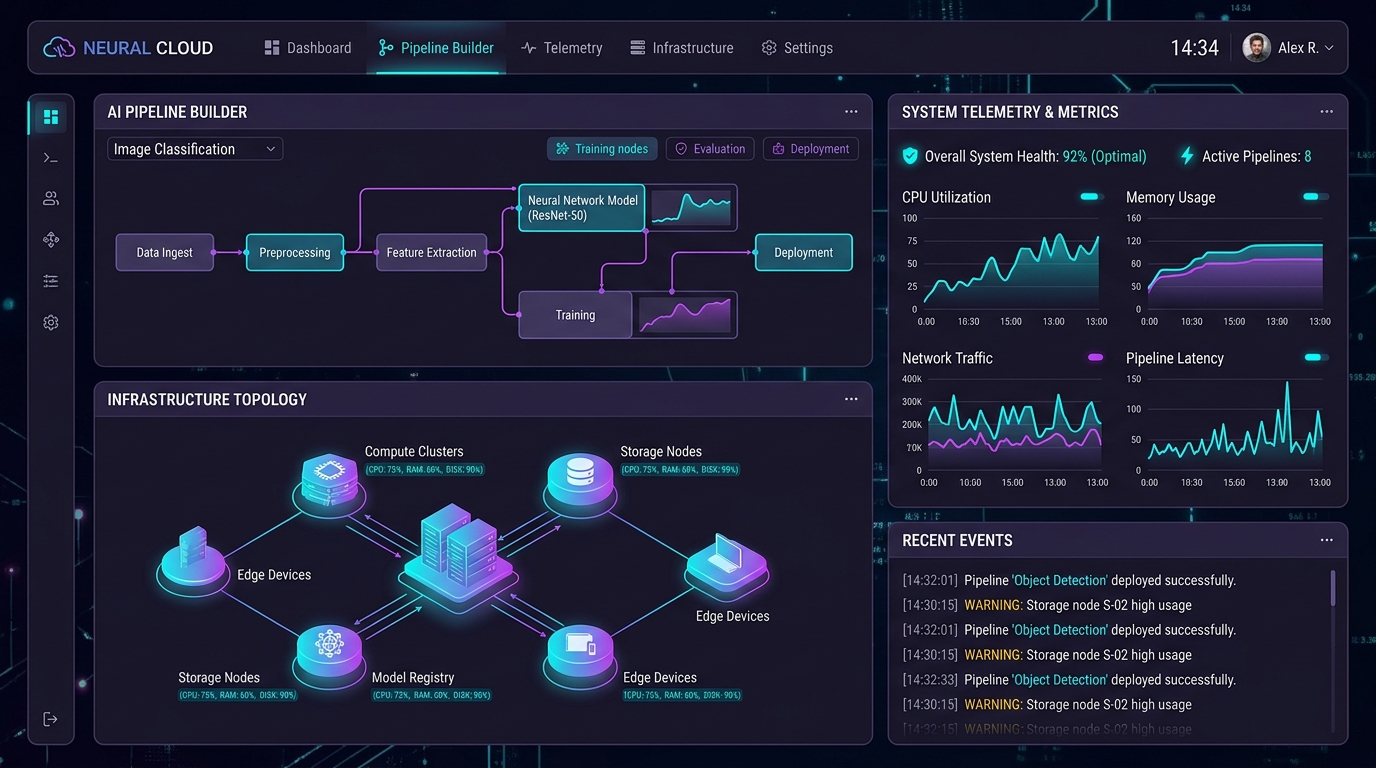Viewport: 1376px width, 768px height.
Task: Select the Preprocessing pipeline node
Action: [295, 253]
